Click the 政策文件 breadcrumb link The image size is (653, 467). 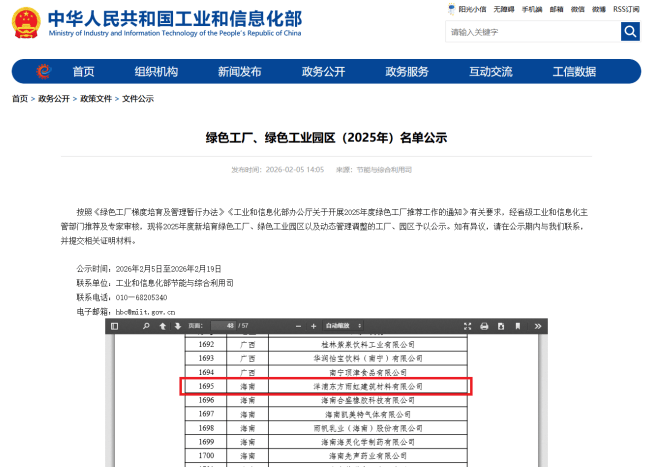(96, 99)
